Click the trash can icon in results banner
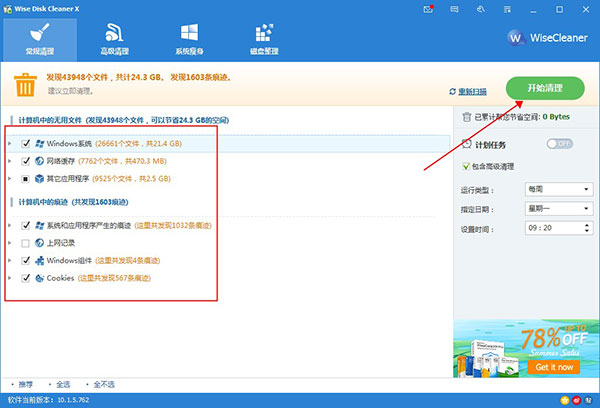Viewport: 600px width, 408px height. [x=25, y=86]
